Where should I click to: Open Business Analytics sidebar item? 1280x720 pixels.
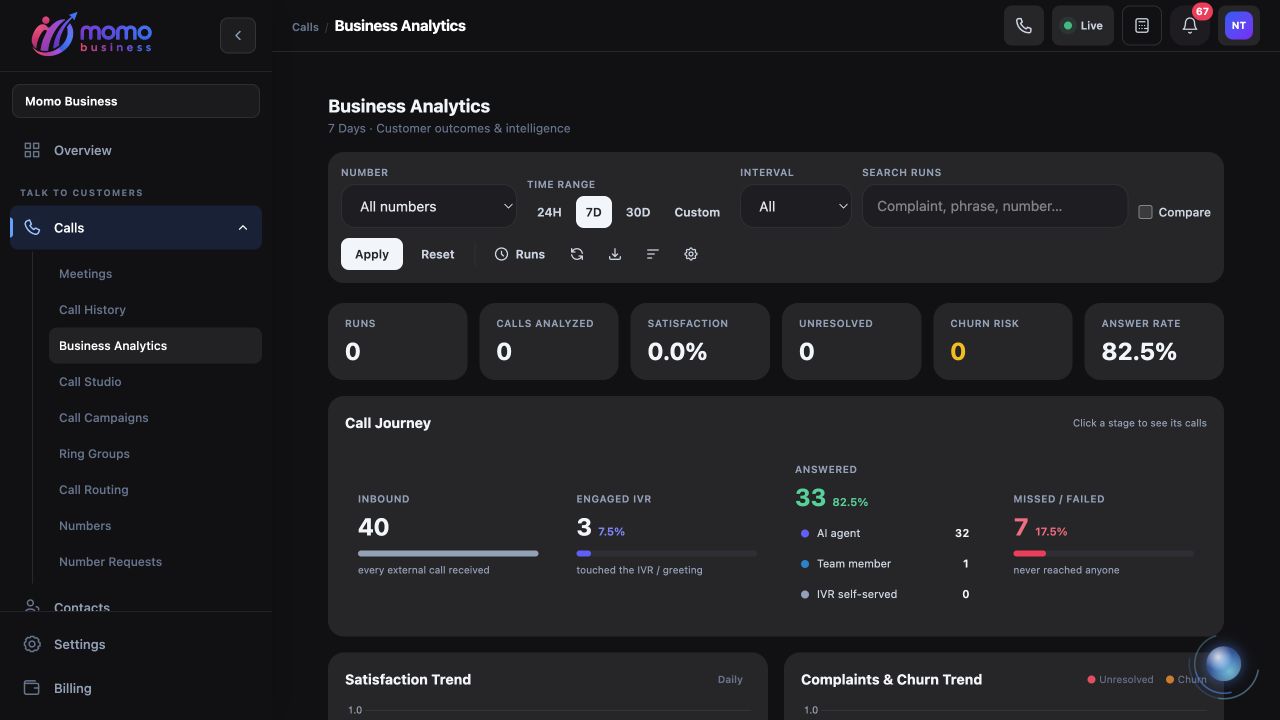[155, 346]
